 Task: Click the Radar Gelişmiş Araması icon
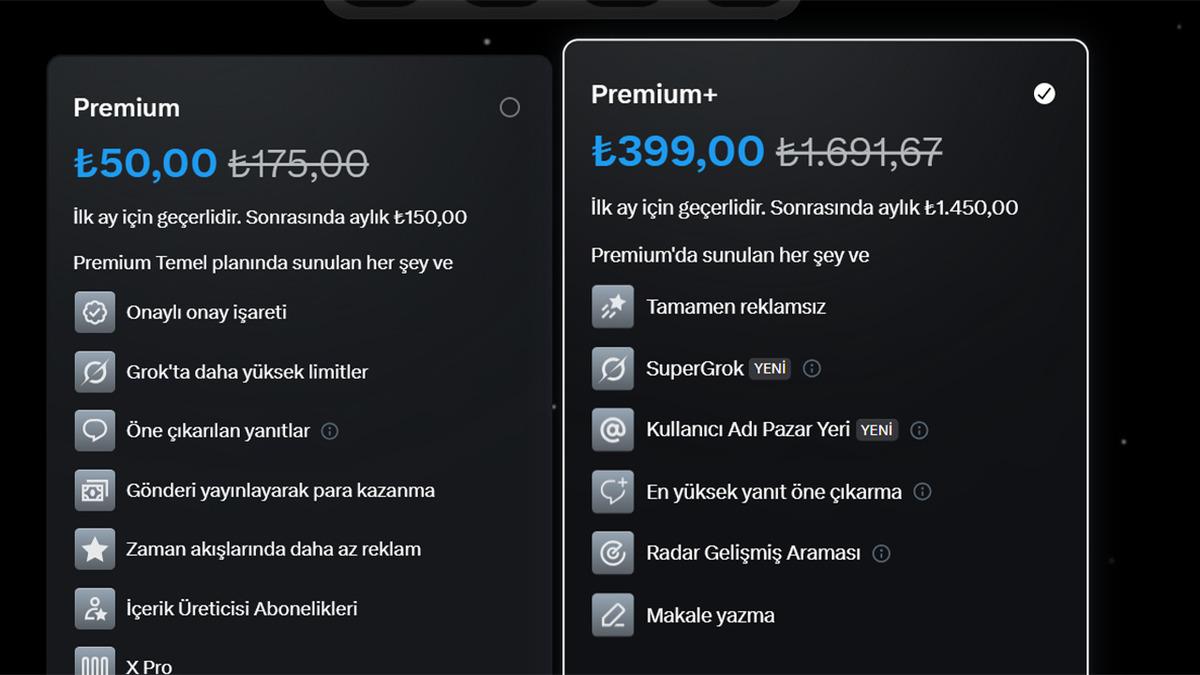[x=612, y=553]
